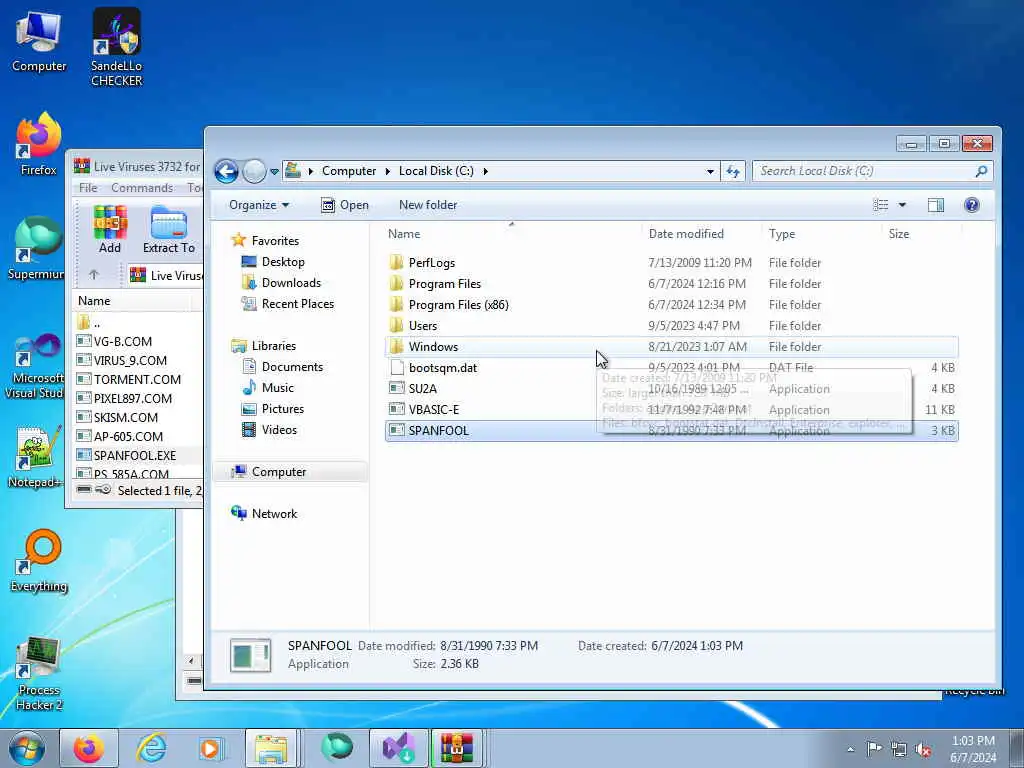The width and height of the screenshot is (1024, 768).
Task: Click the Explorer Back arrow button
Action: (226, 171)
